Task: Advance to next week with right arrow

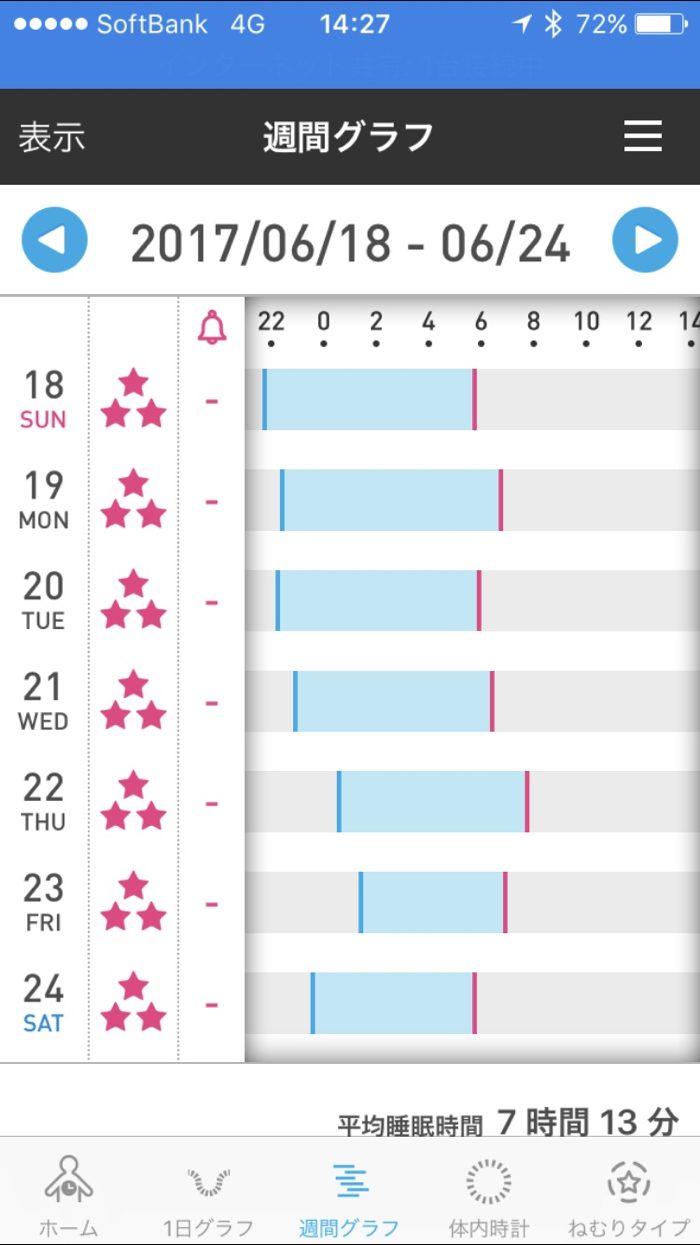Action: (x=645, y=240)
